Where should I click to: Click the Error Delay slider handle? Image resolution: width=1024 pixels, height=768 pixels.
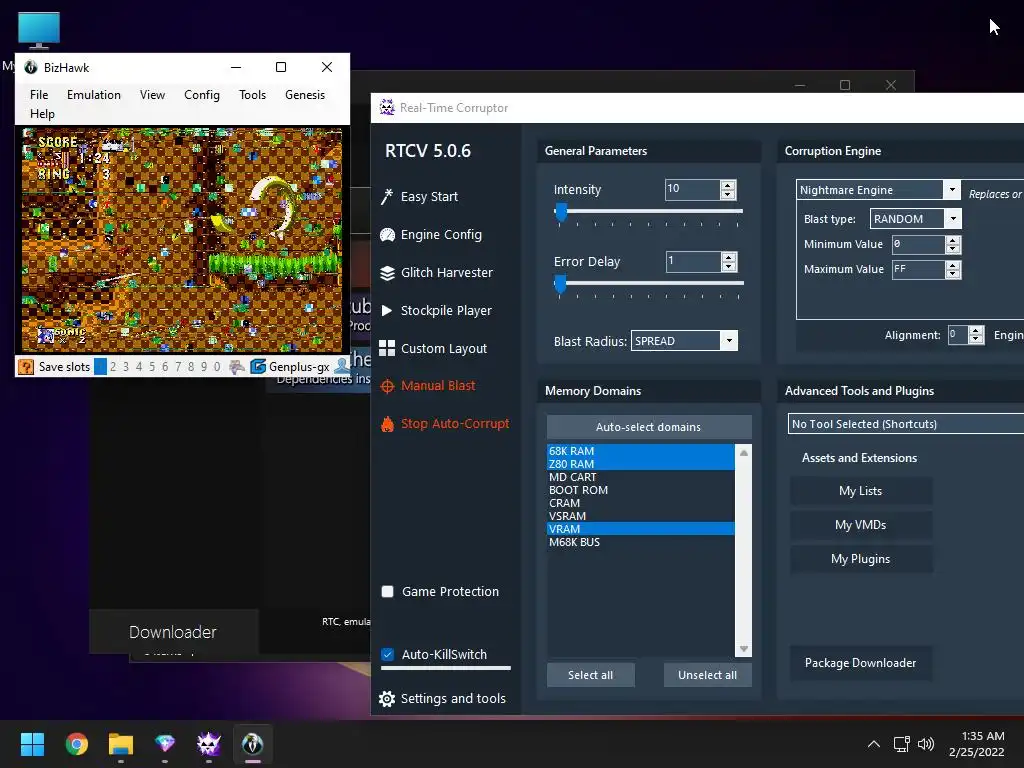[x=560, y=284]
